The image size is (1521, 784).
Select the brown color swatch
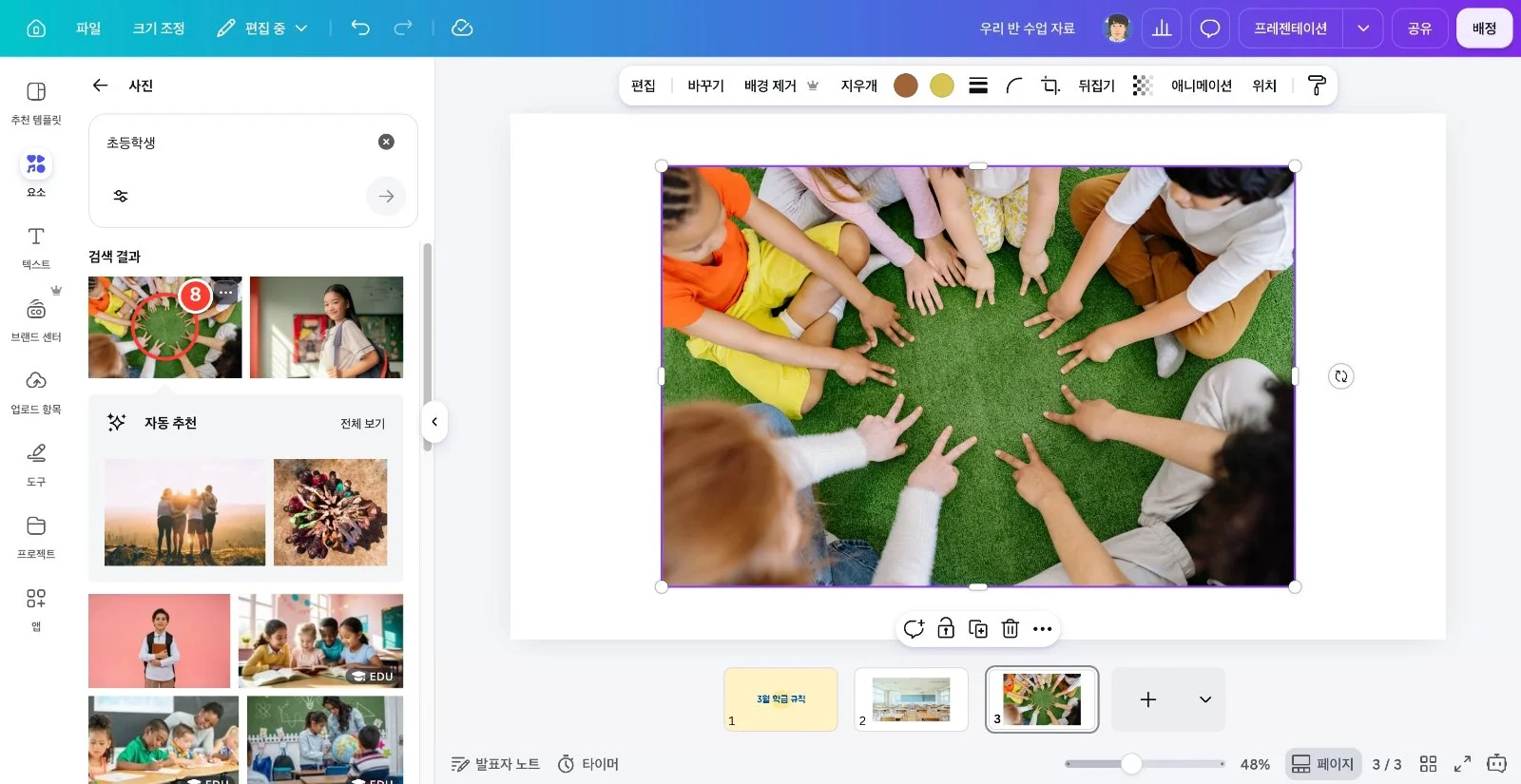906,86
